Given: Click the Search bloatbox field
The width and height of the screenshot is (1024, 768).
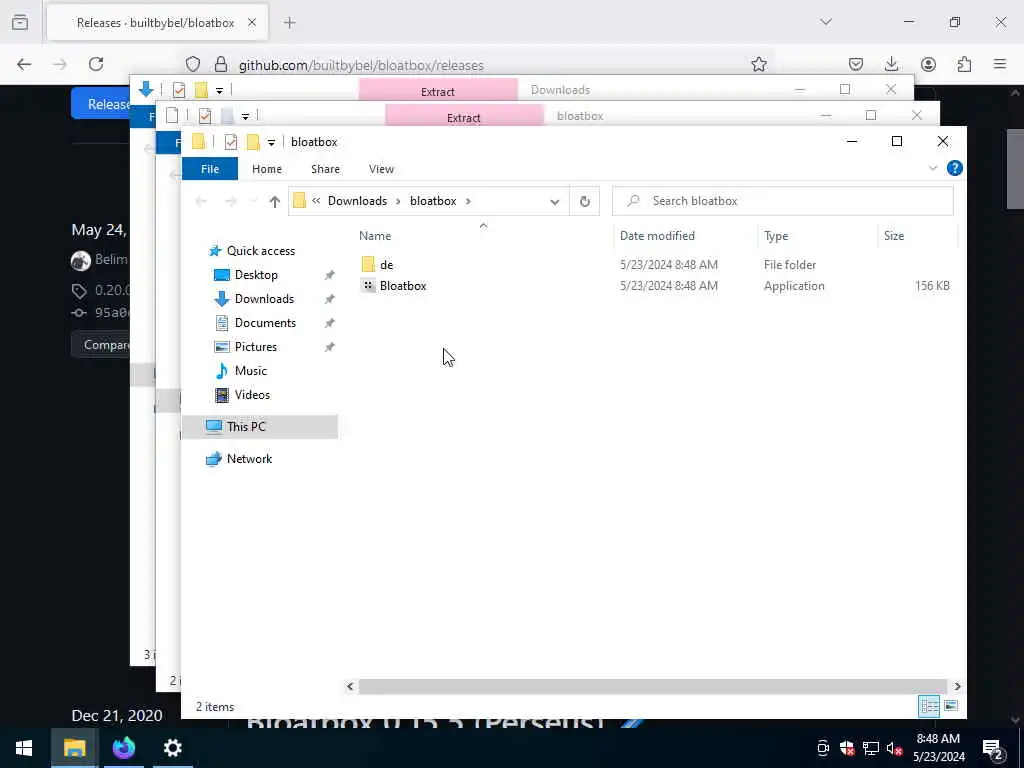Looking at the screenshot, I should pyautogui.click(x=782, y=201).
